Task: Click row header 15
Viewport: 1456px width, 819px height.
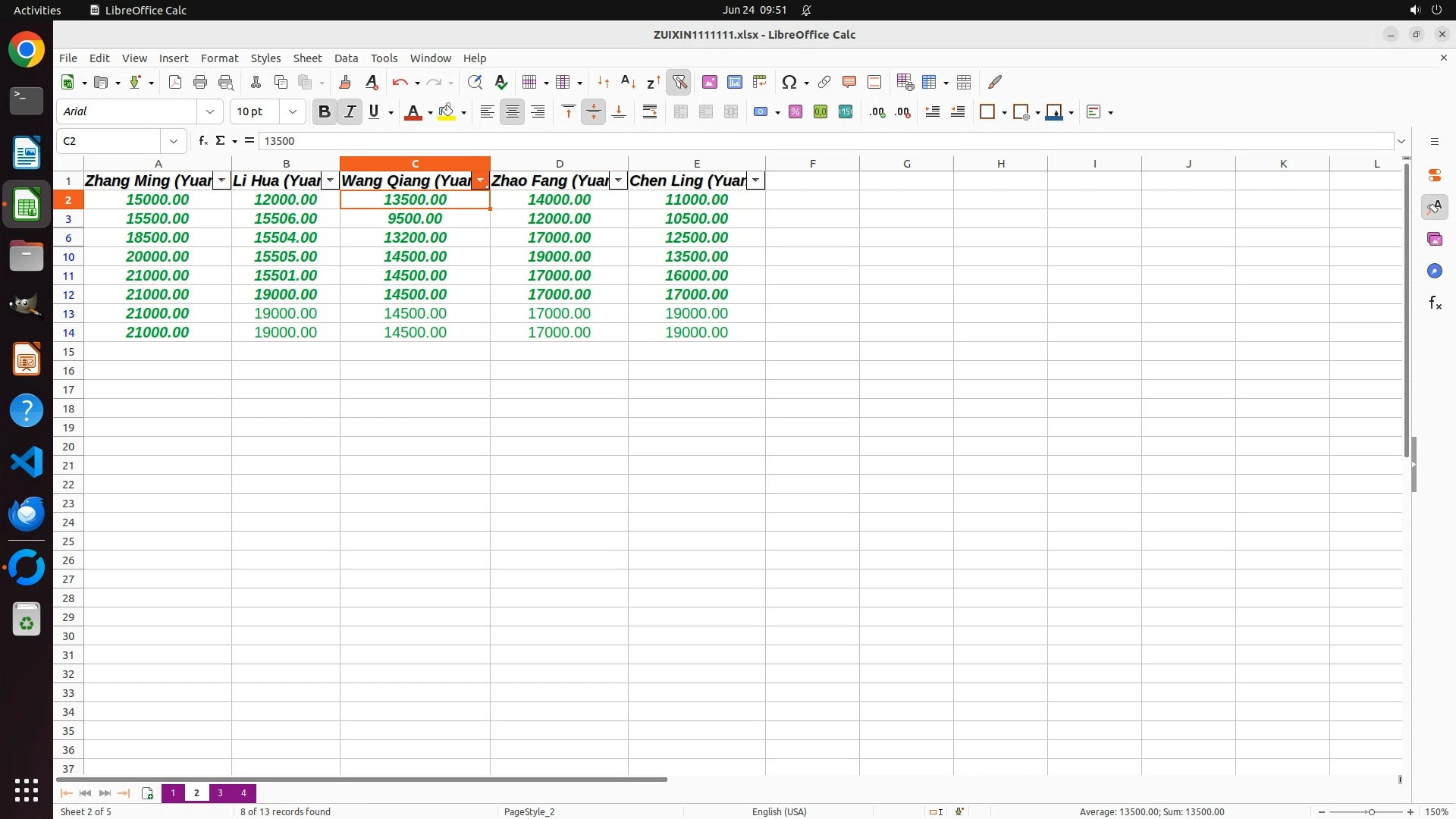Action: click(68, 352)
